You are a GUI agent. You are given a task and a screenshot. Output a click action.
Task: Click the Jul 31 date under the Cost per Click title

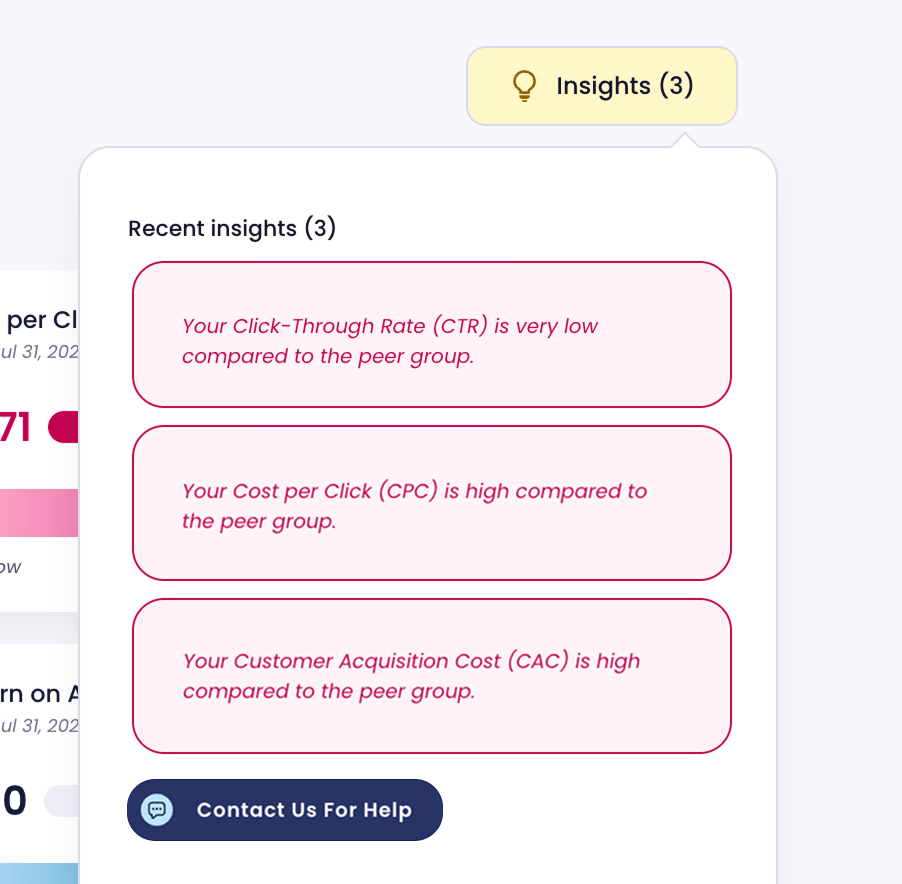pos(39,351)
